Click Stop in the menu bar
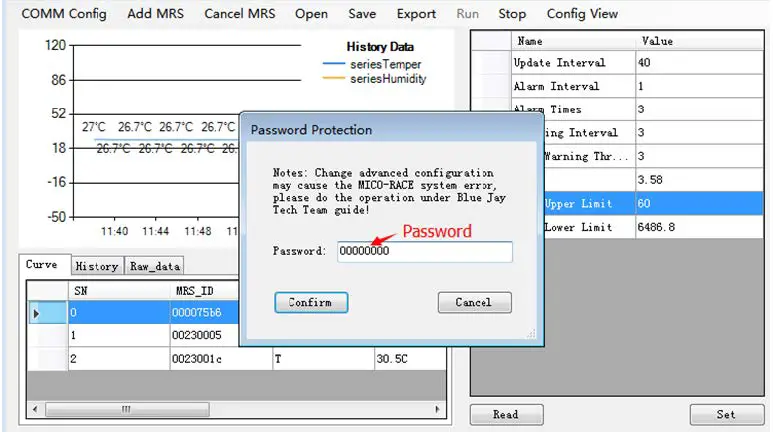The height and width of the screenshot is (432, 773). click(x=512, y=14)
